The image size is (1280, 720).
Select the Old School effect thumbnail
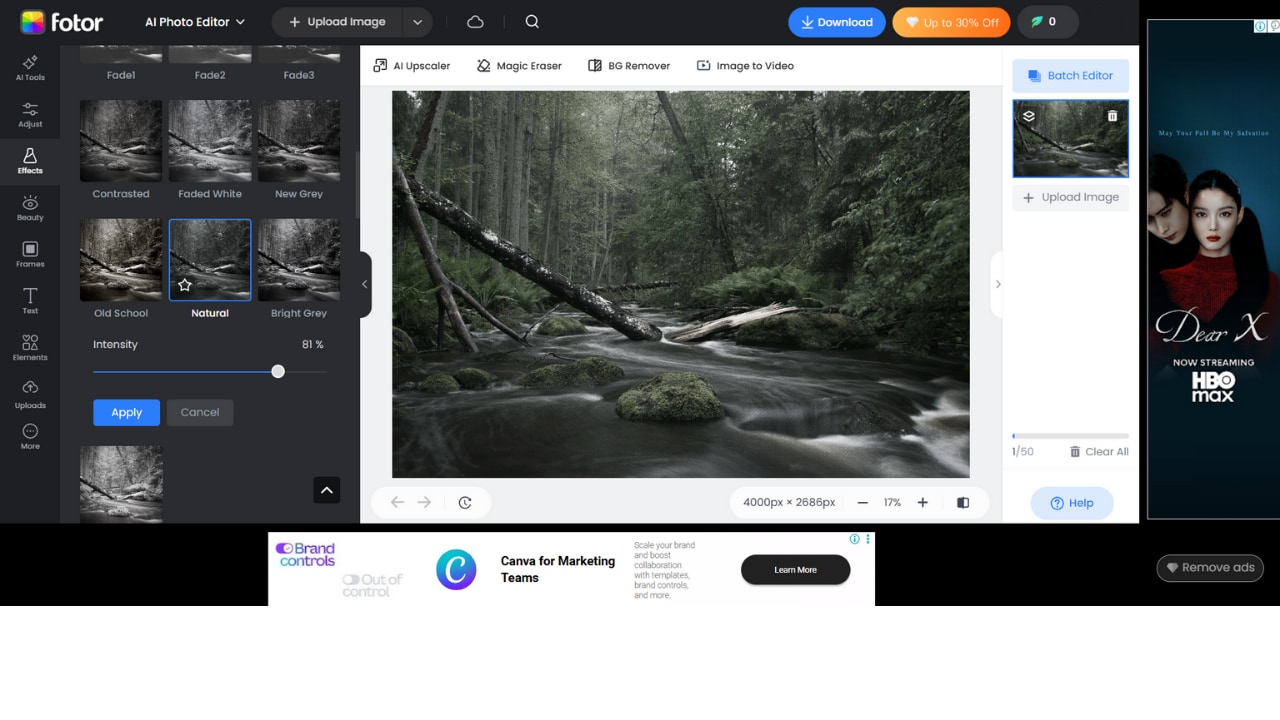[x=121, y=260]
